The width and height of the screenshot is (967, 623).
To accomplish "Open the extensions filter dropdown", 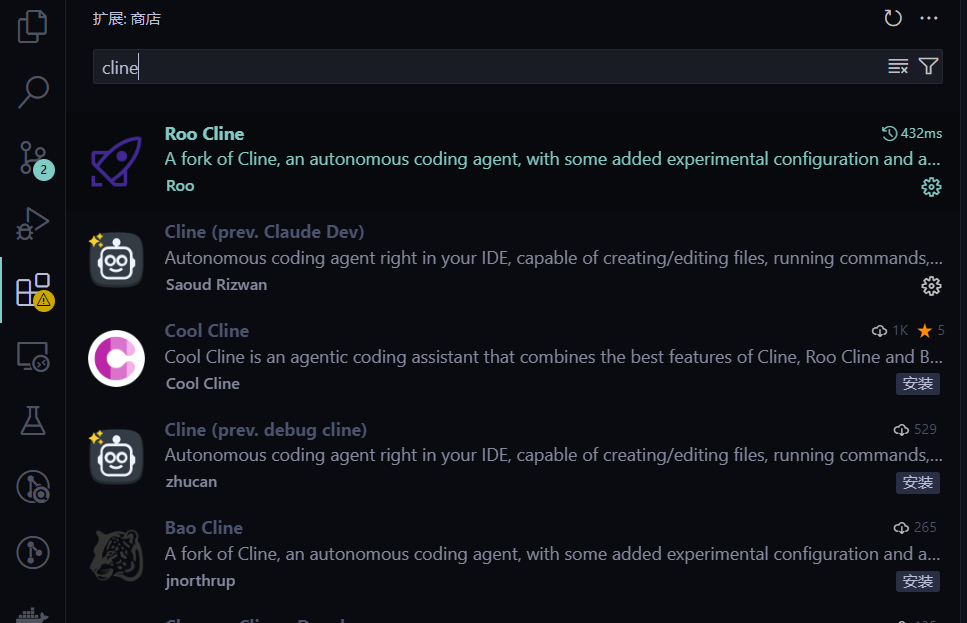I will coord(928,67).
